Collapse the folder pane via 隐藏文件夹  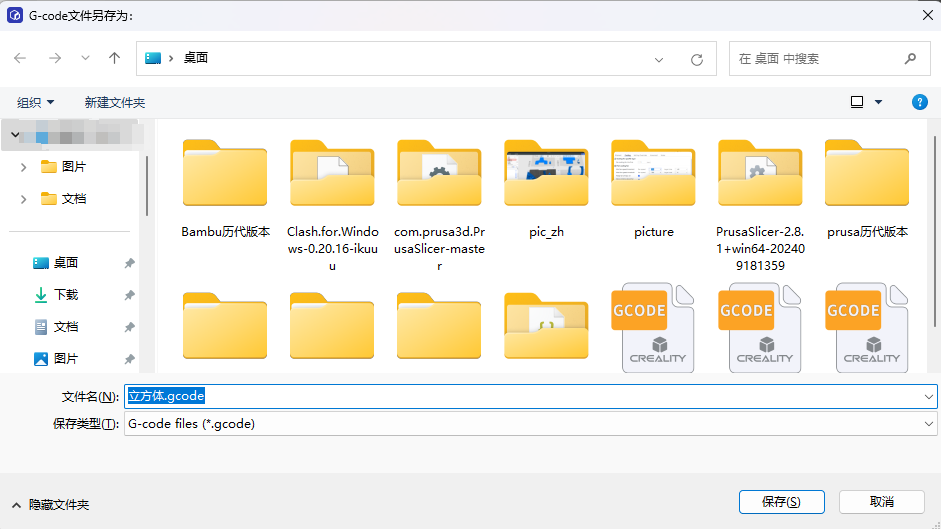[50, 505]
